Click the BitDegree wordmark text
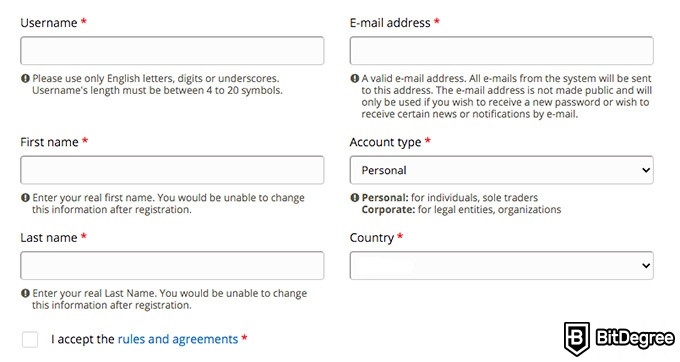This screenshot has height=362, width=680. tap(635, 338)
